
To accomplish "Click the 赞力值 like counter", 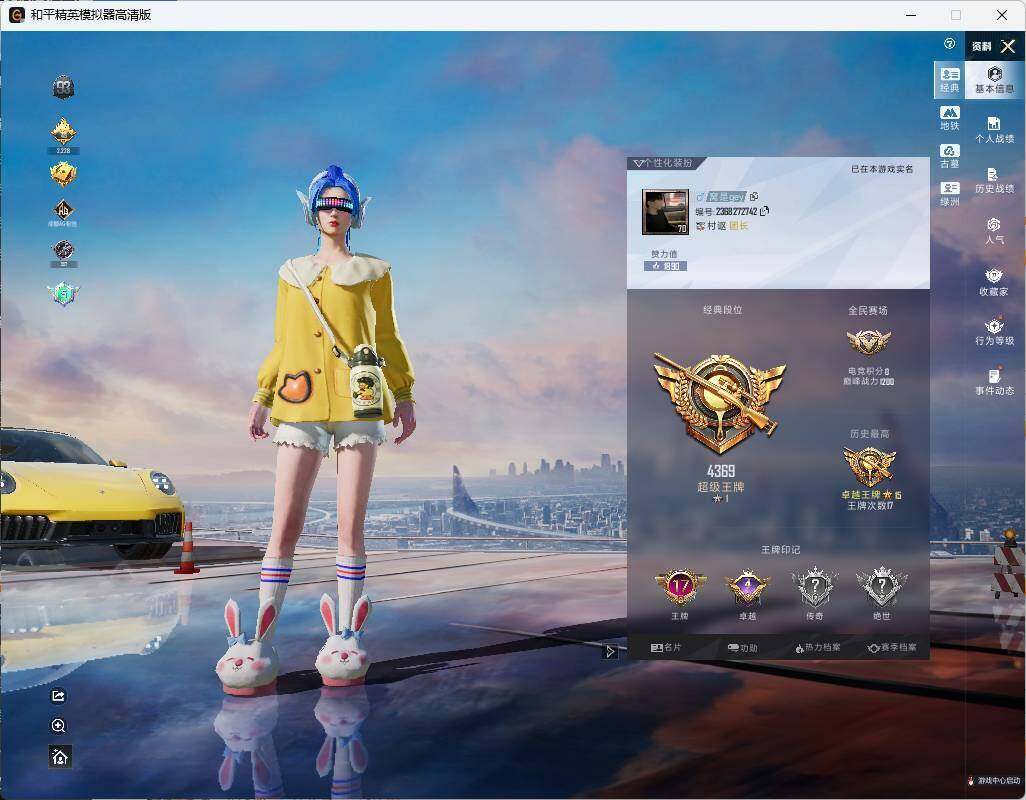I will coord(665,266).
